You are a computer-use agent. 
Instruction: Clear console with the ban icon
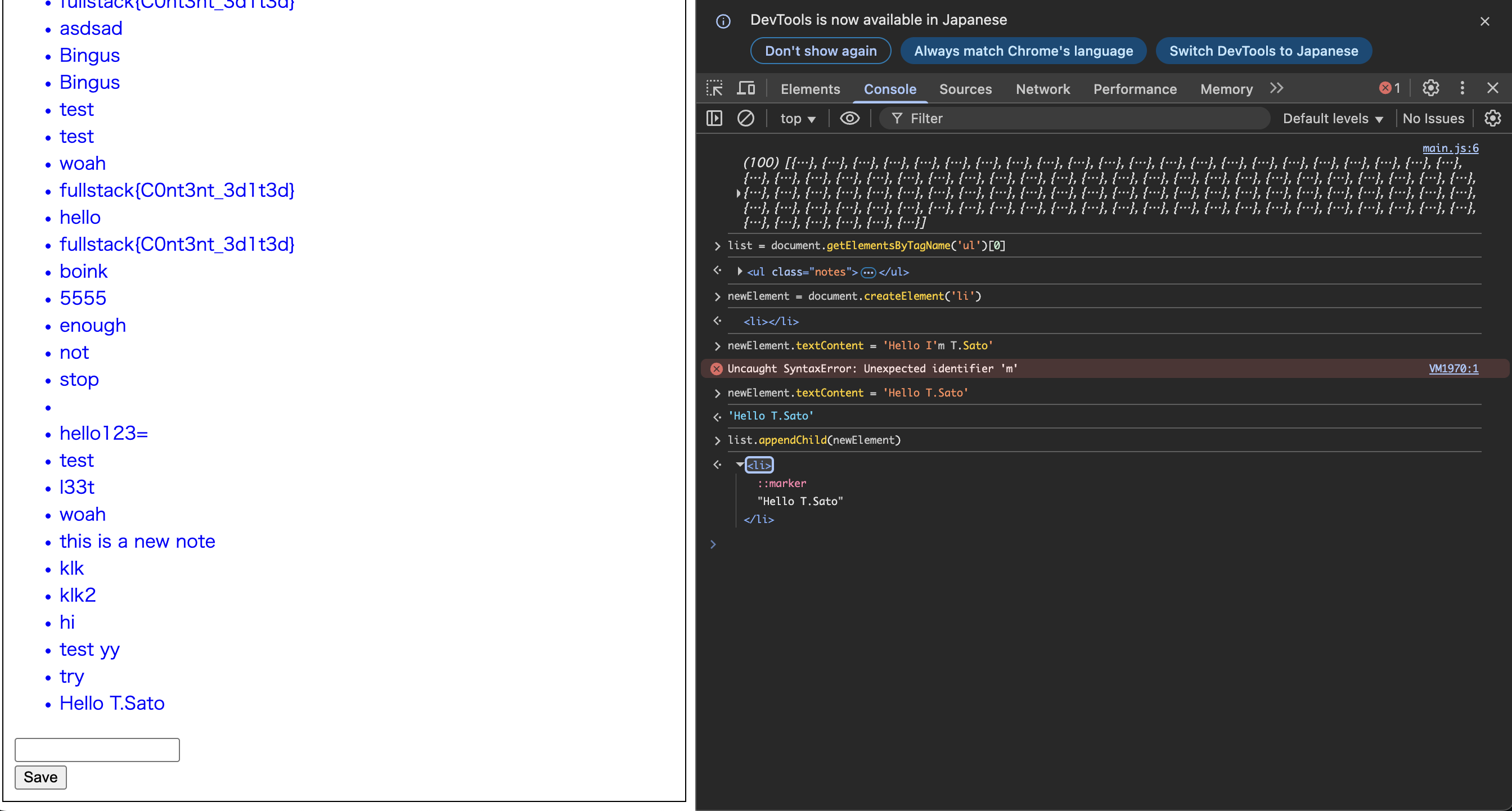pos(745,119)
